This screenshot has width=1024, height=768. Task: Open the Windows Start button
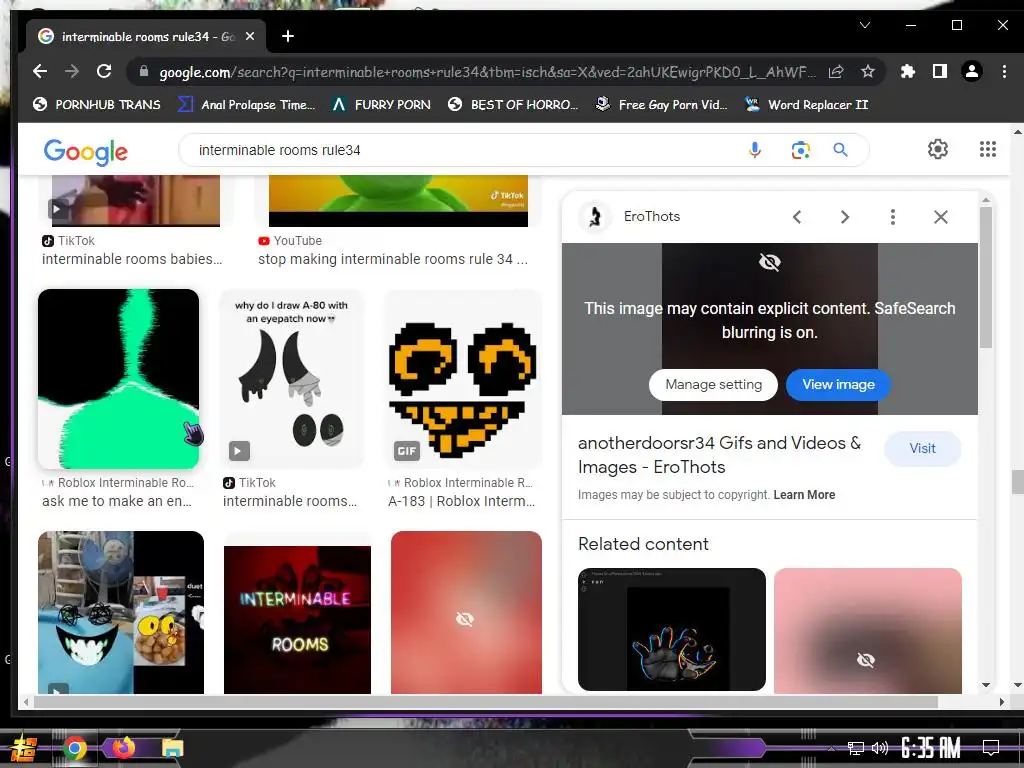[23, 748]
